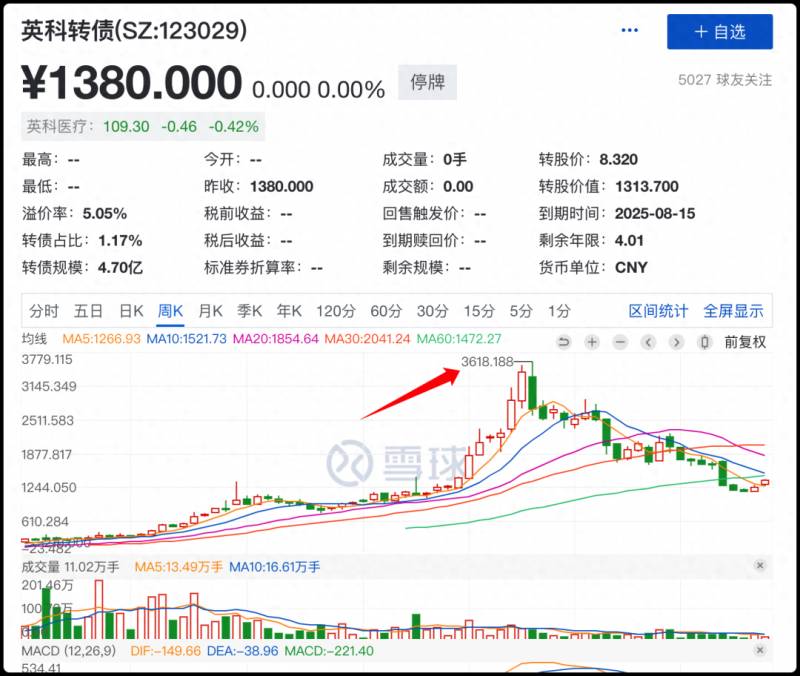800x676 pixels.
Task: Click the 3618.188 peak price label
Action: pyautogui.click(x=487, y=362)
